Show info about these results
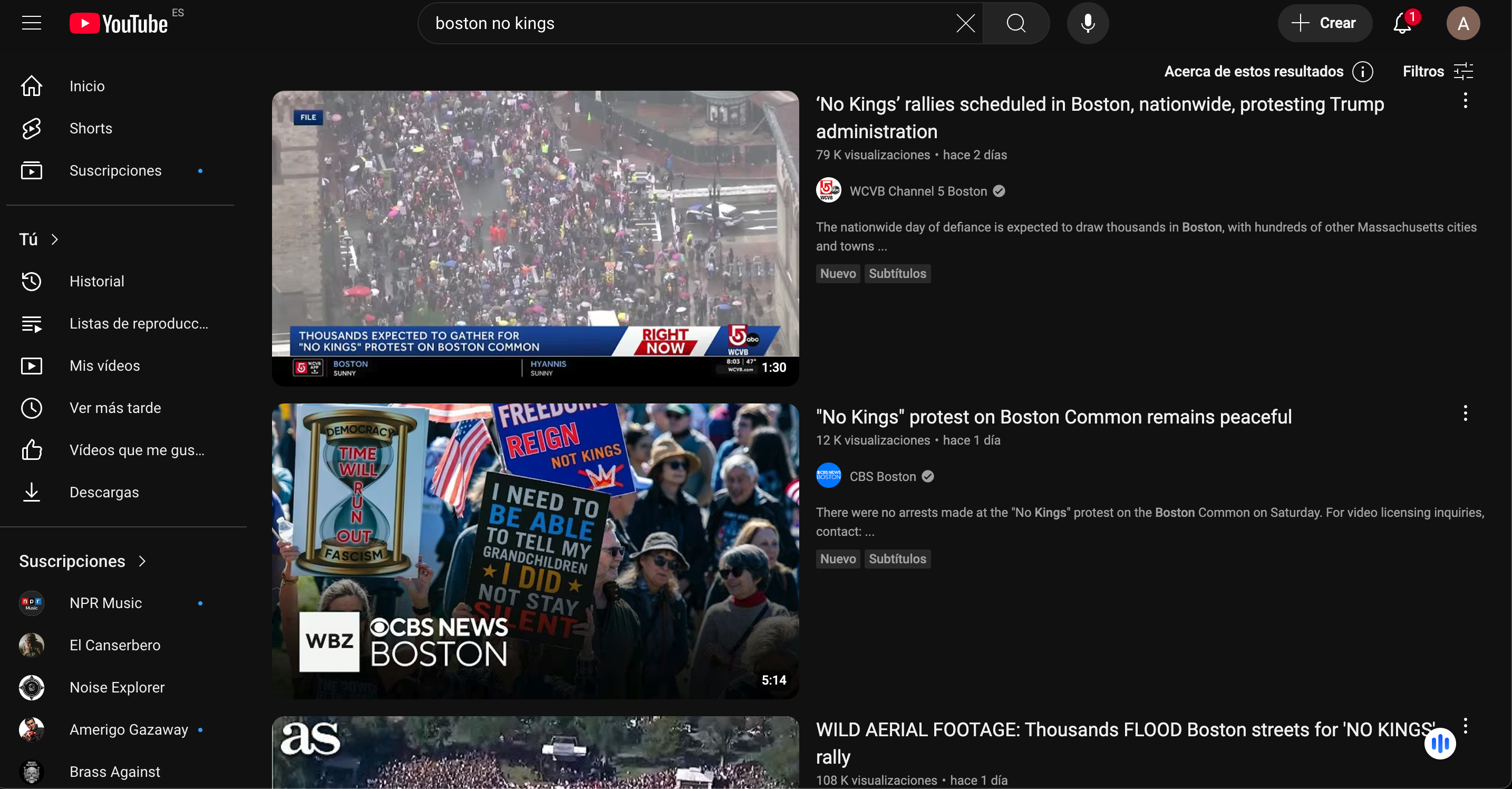The width and height of the screenshot is (1512, 789). pos(1362,72)
